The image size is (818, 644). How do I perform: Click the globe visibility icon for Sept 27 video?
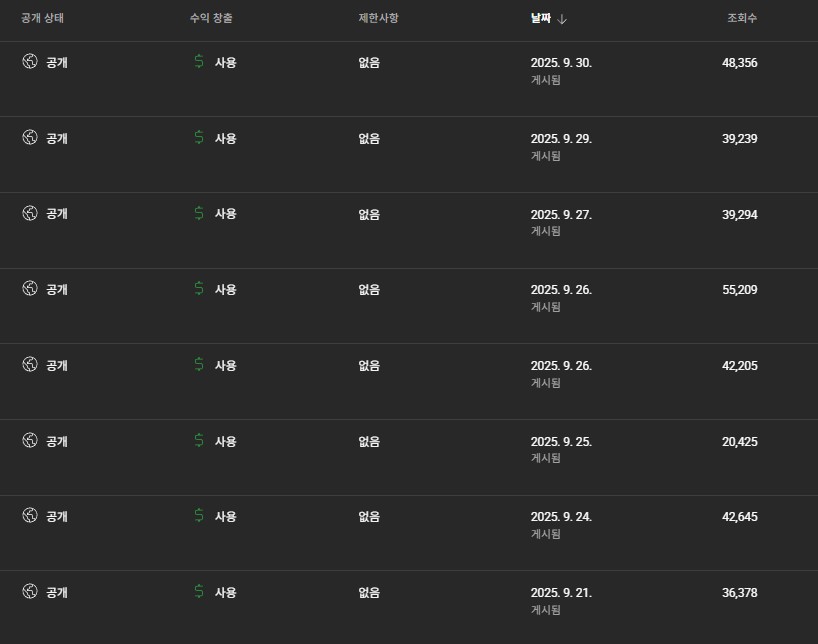click(x=30, y=213)
